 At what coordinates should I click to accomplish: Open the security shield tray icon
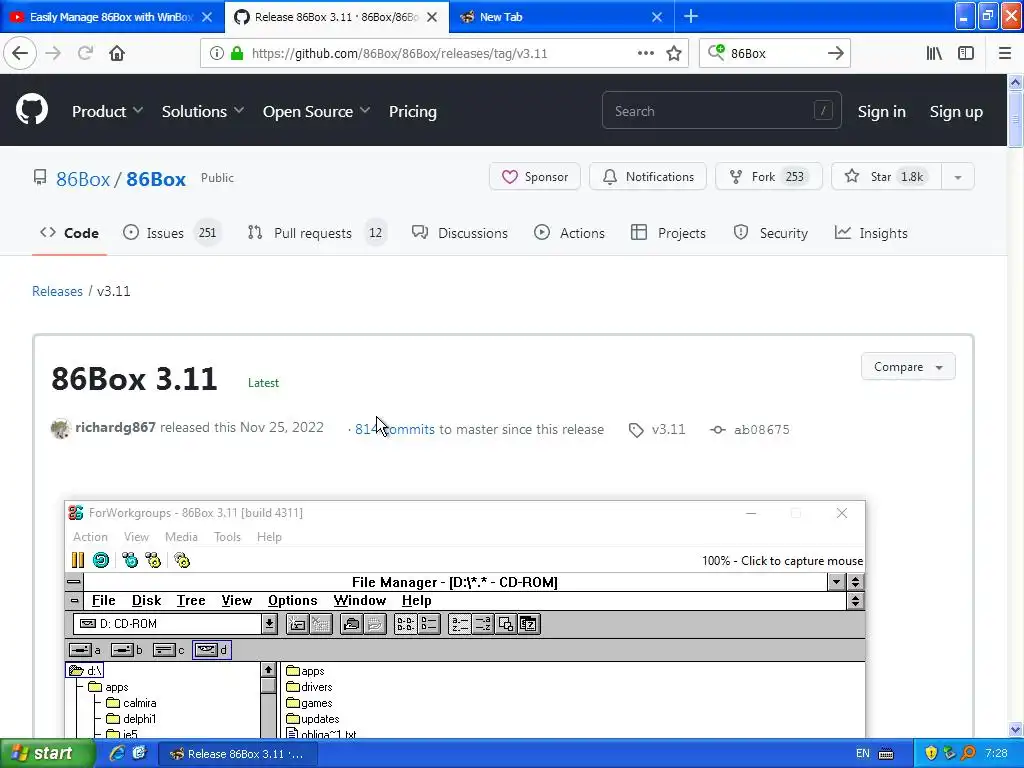click(931, 754)
